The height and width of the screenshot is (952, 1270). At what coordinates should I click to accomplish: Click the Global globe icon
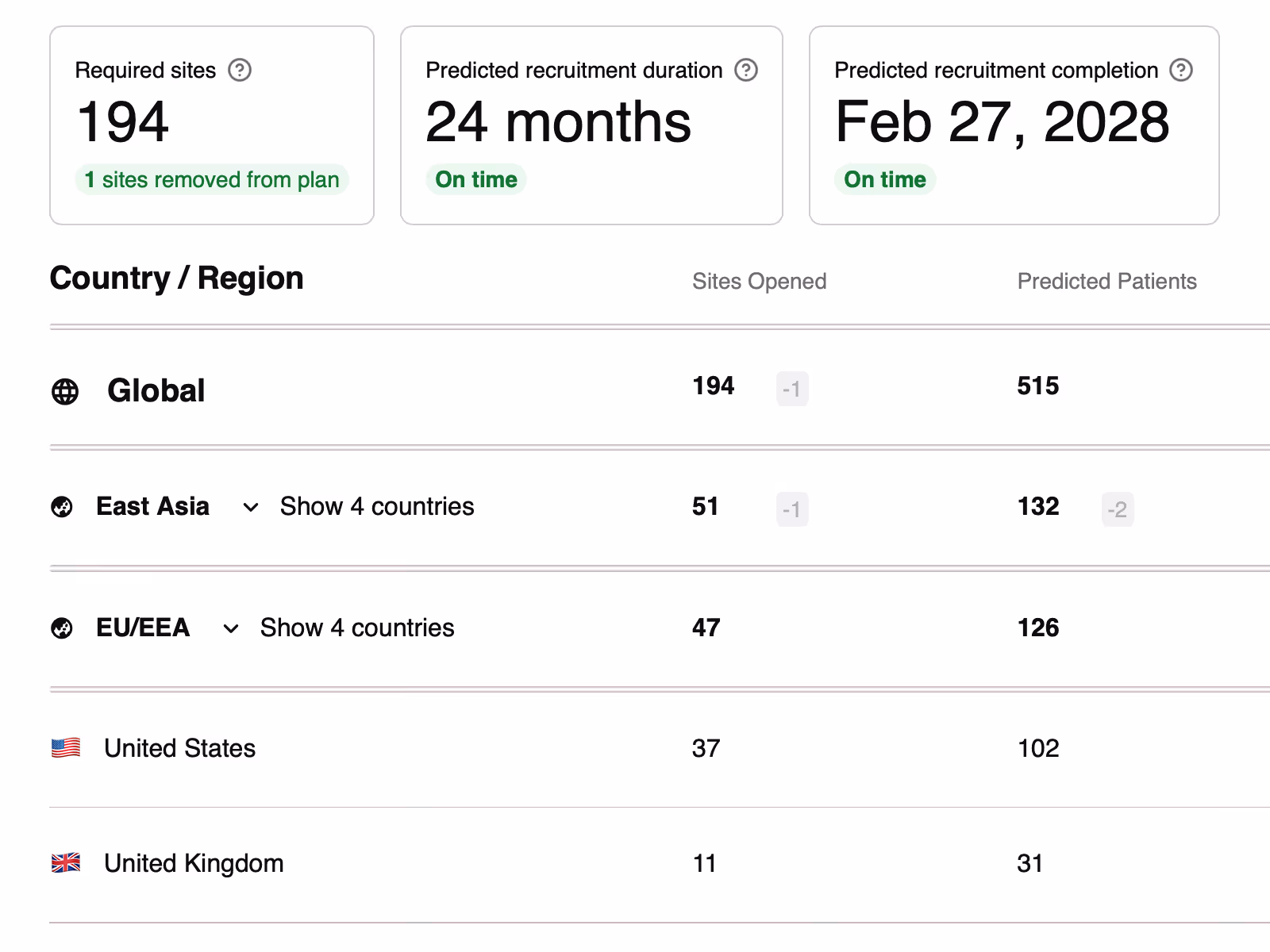pyautogui.click(x=64, y=390)
